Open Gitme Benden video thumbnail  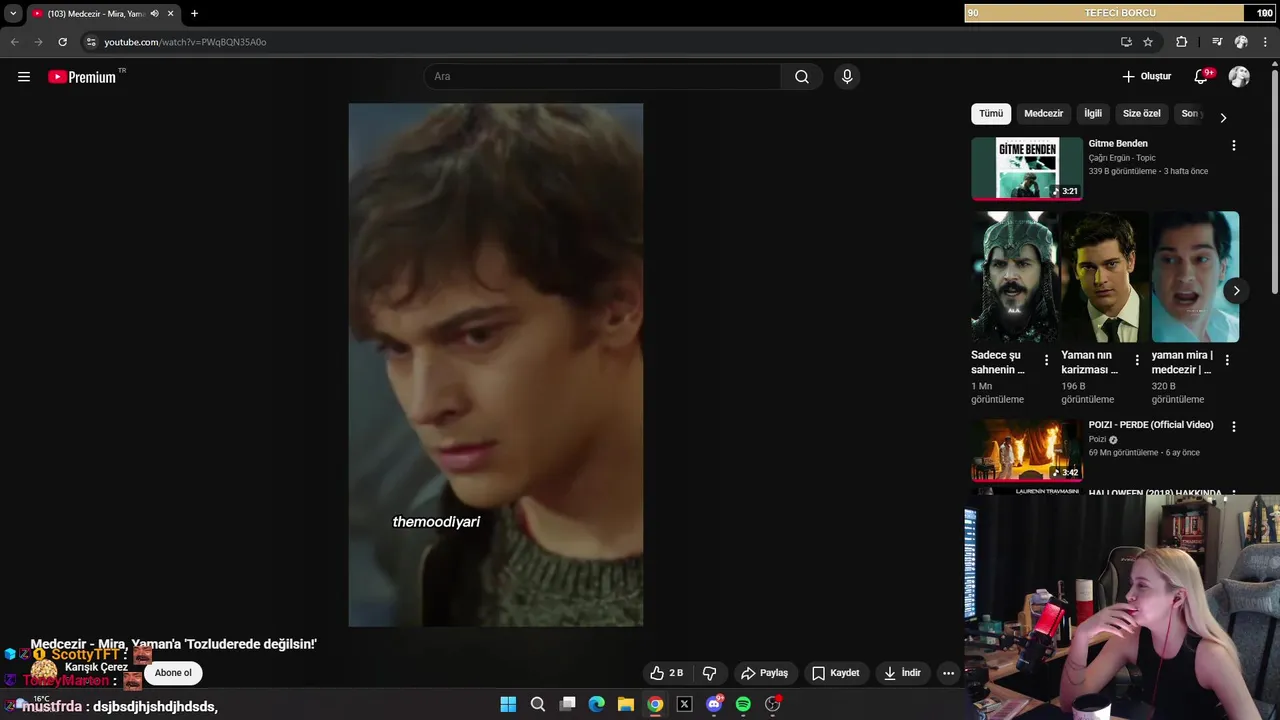(1027, 168)
